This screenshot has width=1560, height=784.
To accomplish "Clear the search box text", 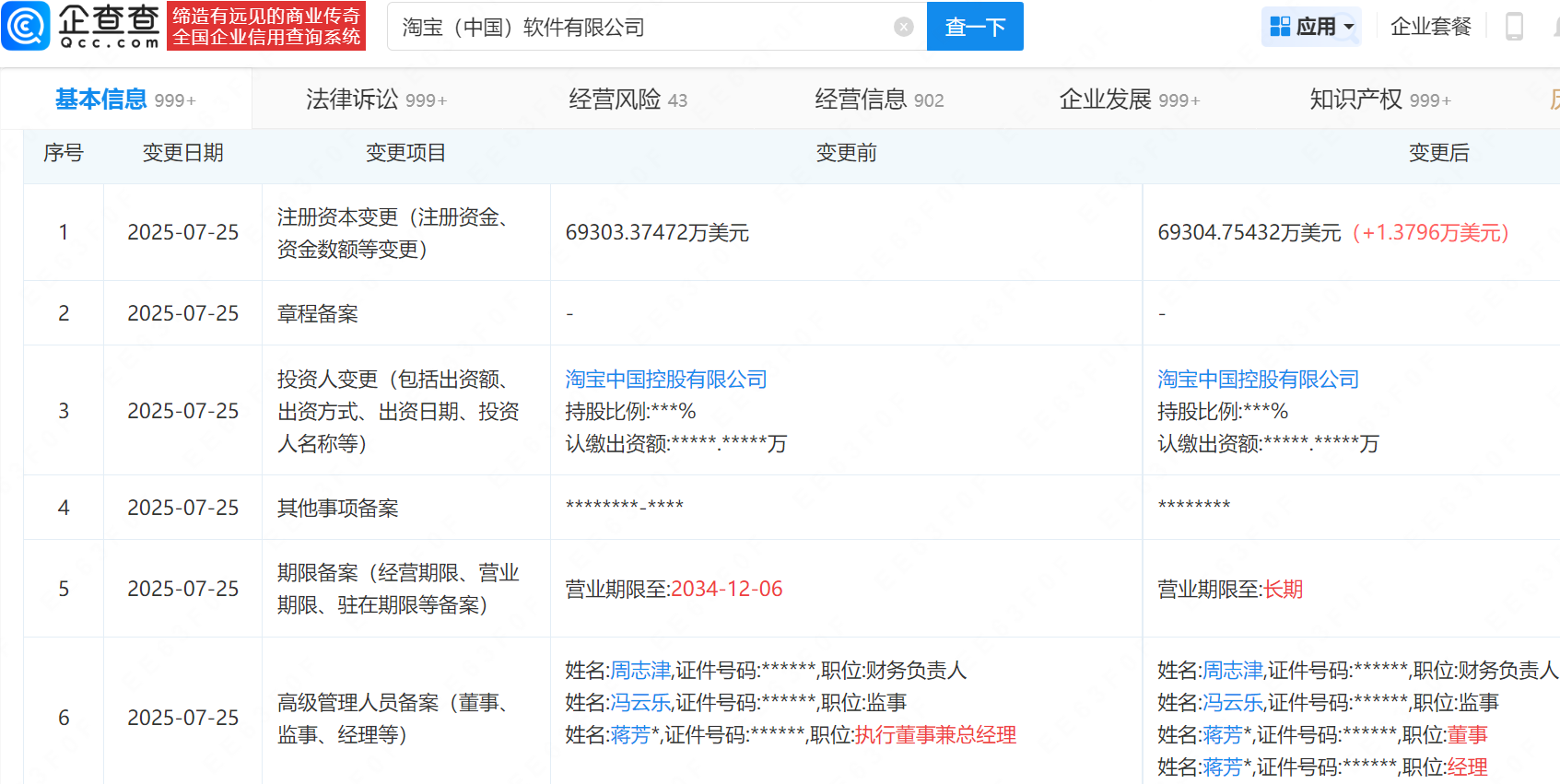I will [x=904, y=27].
